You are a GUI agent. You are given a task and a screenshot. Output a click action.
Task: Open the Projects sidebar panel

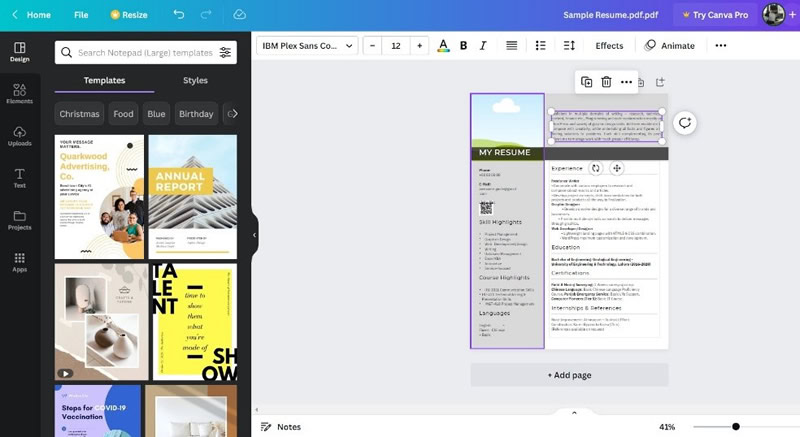point(19,220)
